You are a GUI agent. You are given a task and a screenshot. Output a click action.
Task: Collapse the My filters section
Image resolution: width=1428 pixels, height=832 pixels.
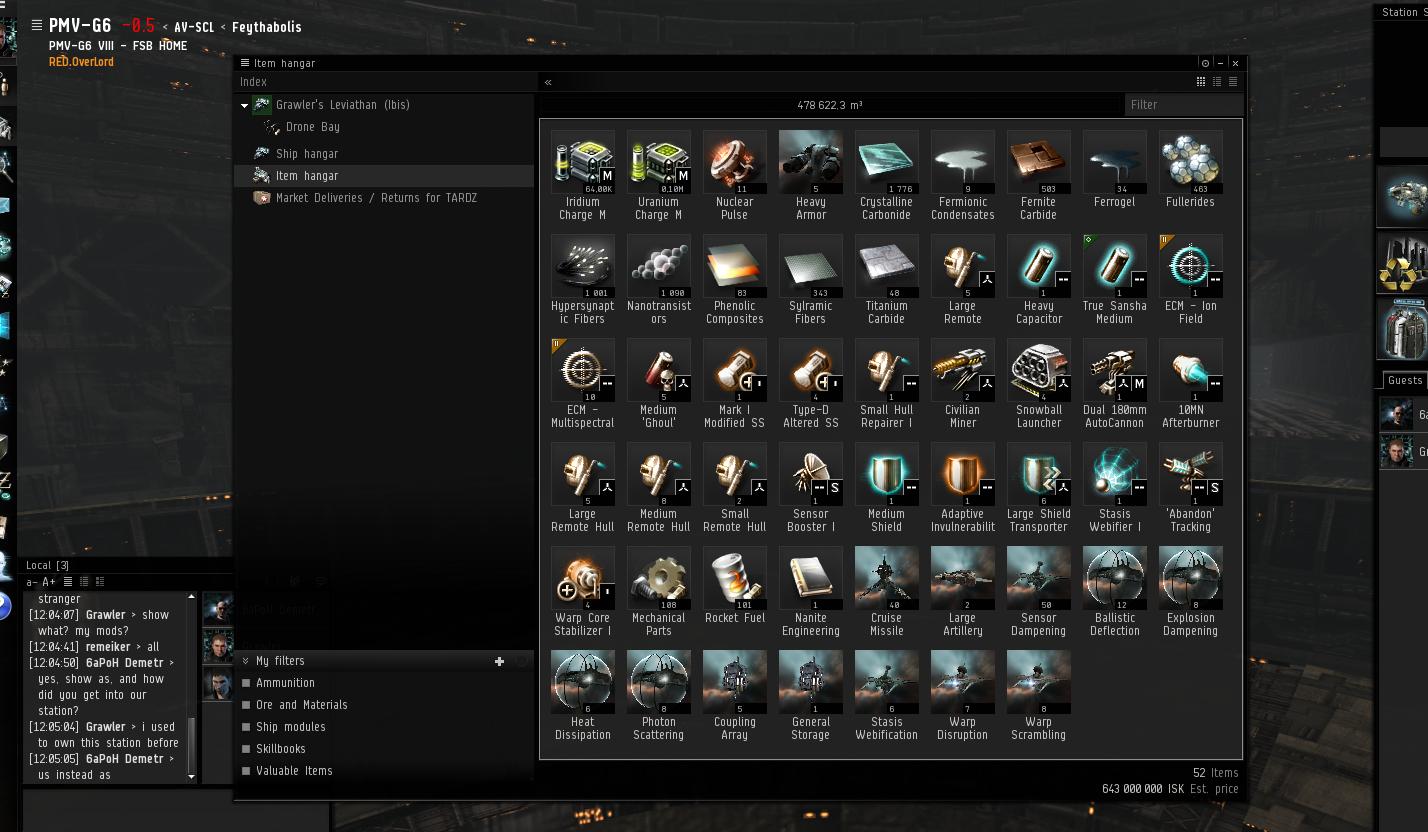coord(246,661)
